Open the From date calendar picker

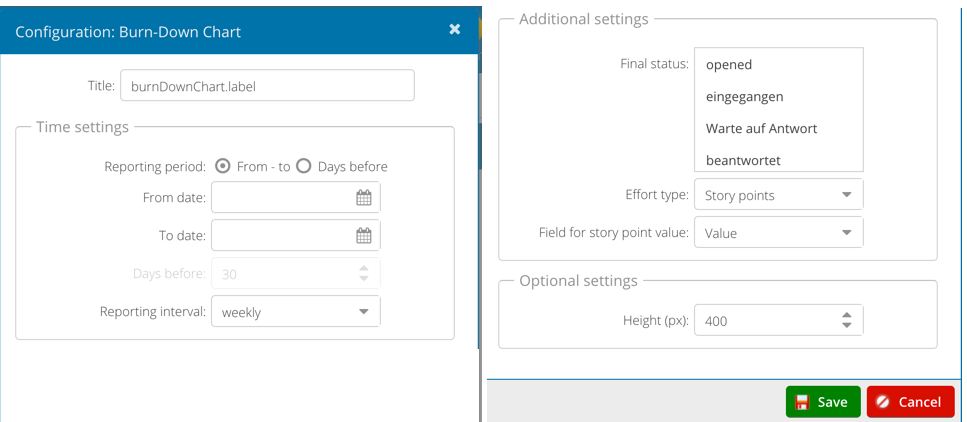tap(364, 198)
